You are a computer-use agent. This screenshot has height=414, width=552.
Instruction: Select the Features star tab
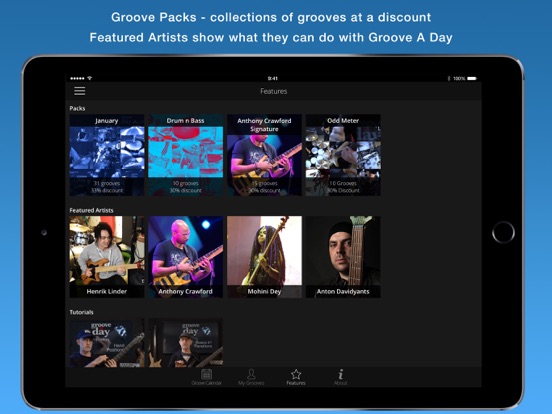[296, 377]
